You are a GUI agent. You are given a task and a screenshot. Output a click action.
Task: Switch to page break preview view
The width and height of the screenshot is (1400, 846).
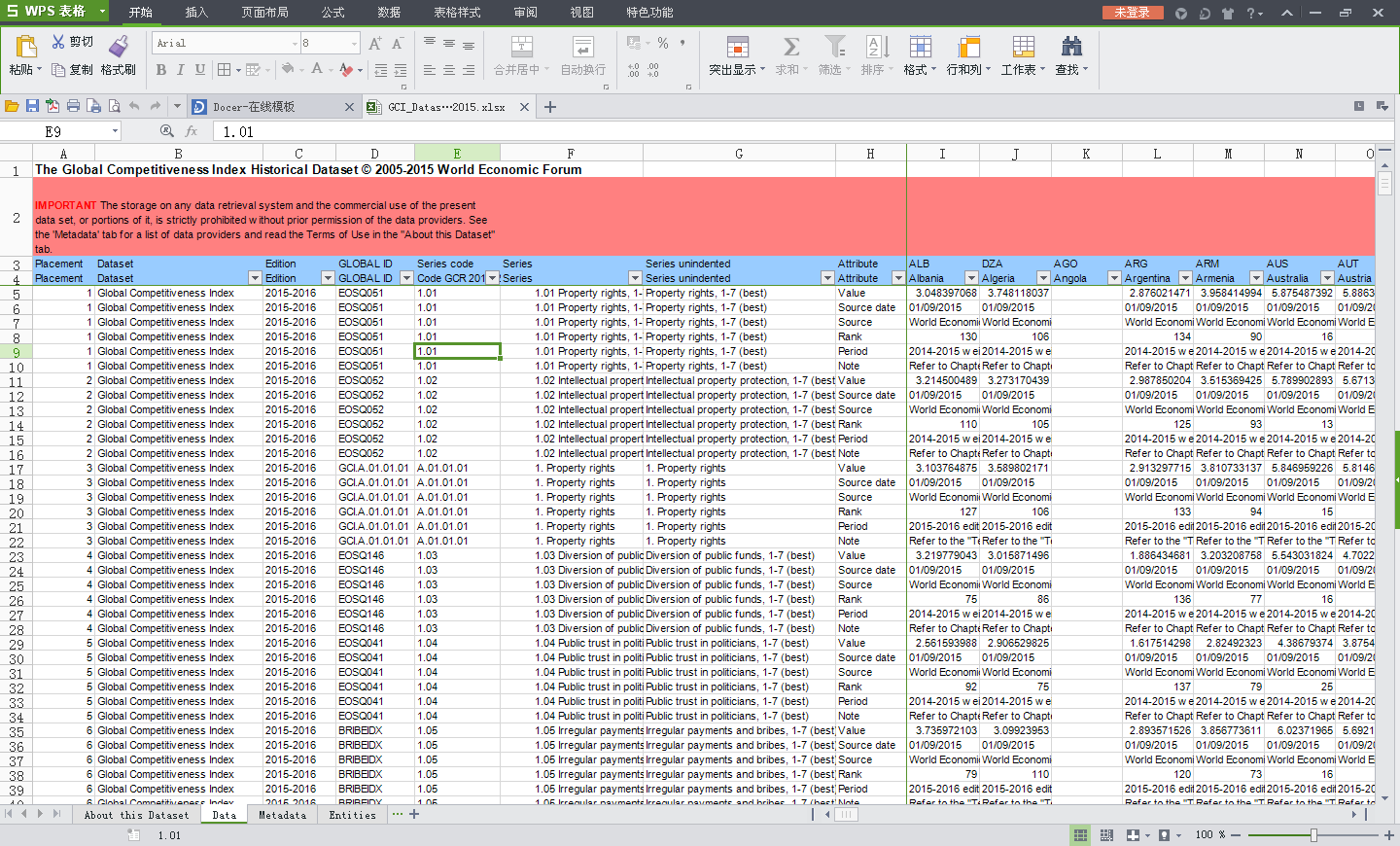point(1106,834)
